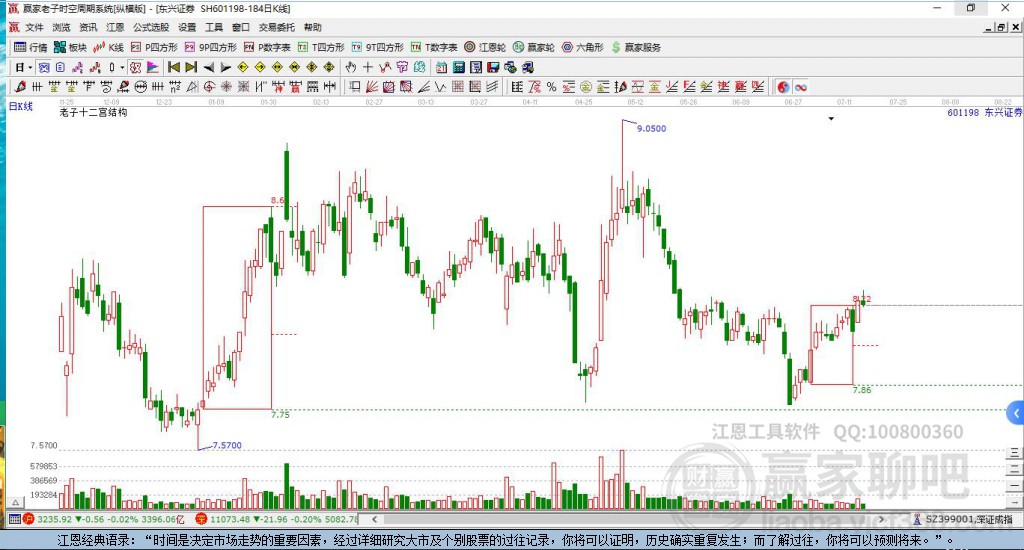
Task: Open the 文件 menu
Action: (34, 27)
